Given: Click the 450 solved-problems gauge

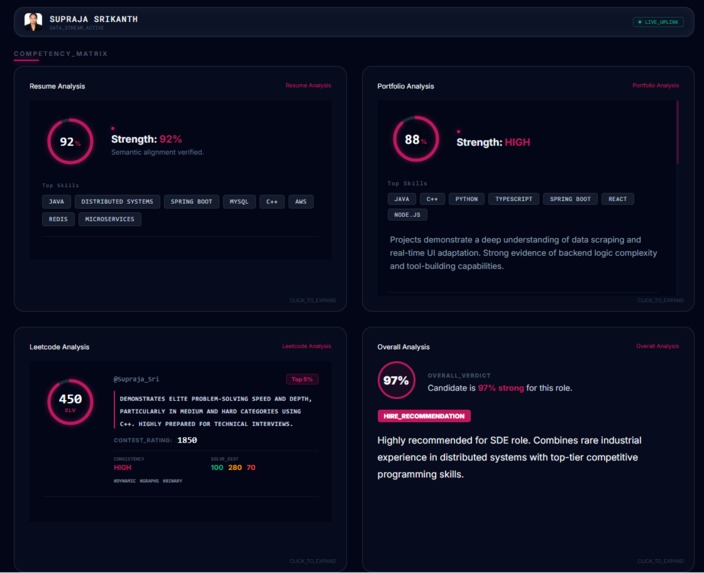Looking at the screenshot, I should (x=70, y=402).
